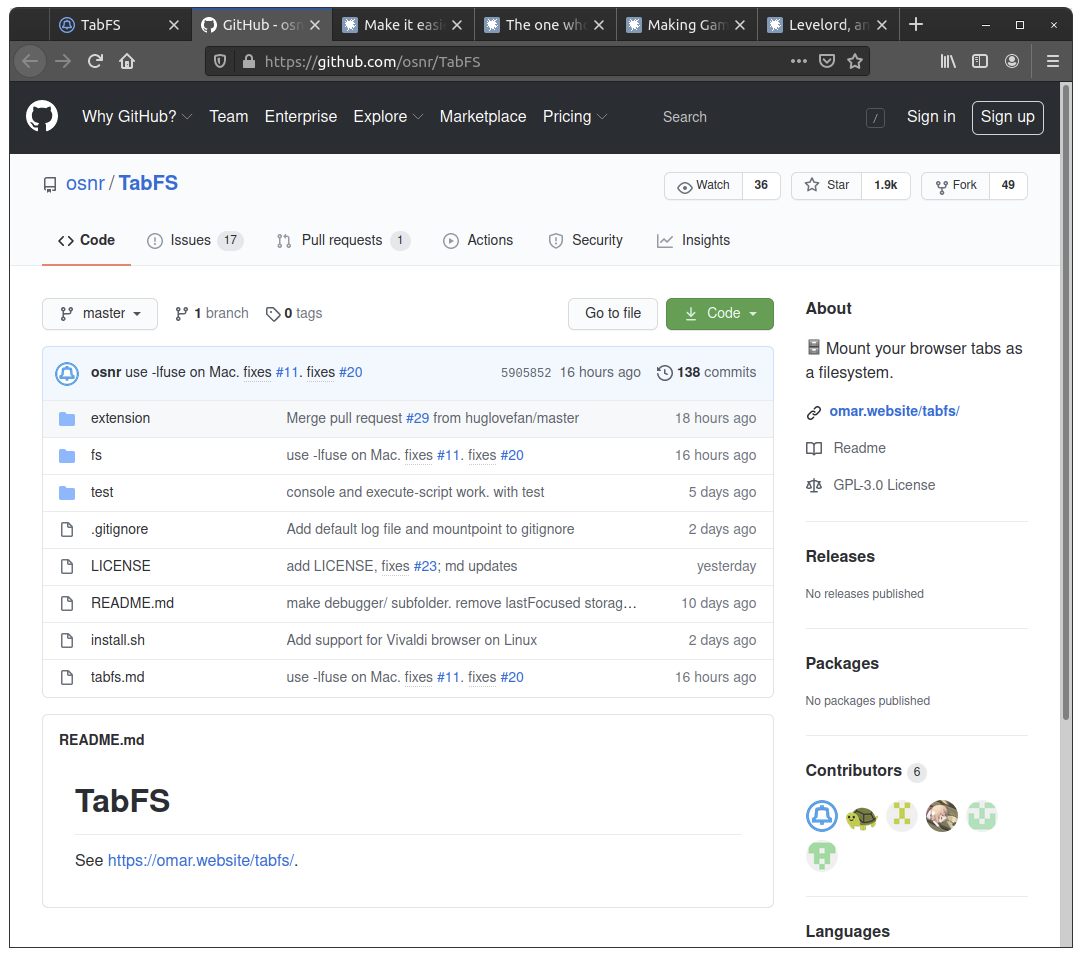Screen dimensions: 1082x957
Task: Click the browser forward arrow
Action: pyautogui.click(x=63, y=61)
